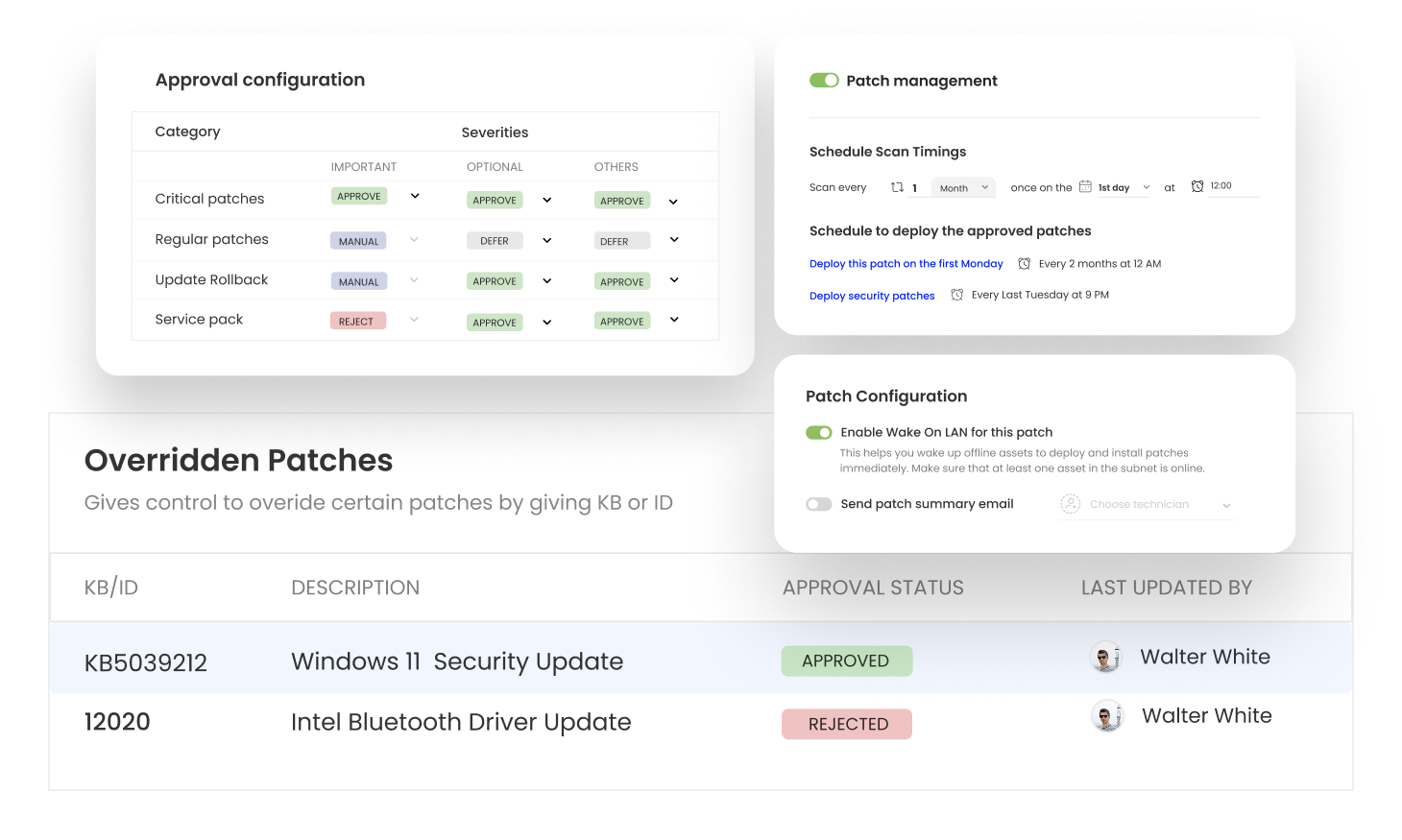Click Walter White avatar in 12020 row
The height and width of the screenshot is (840, 1402).
click(x=1107, y=716)
